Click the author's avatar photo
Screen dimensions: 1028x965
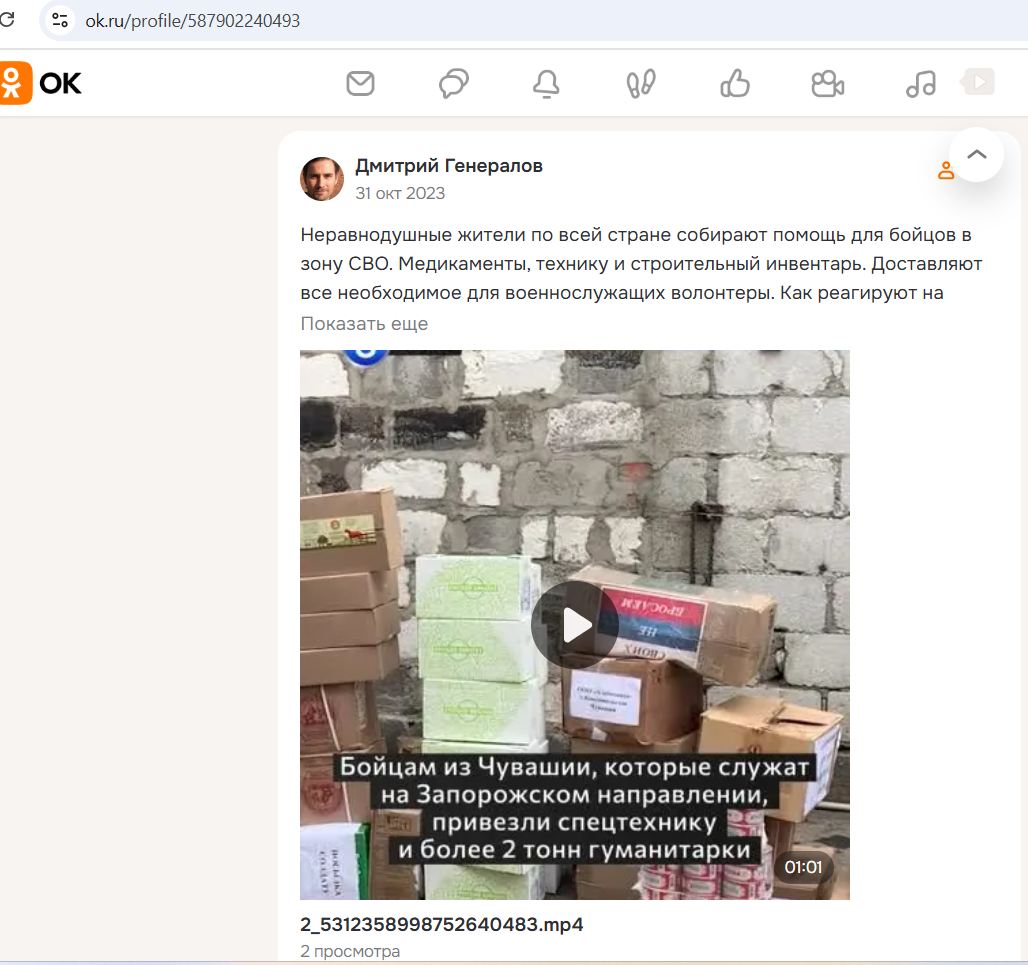click(x=322, y=179)
